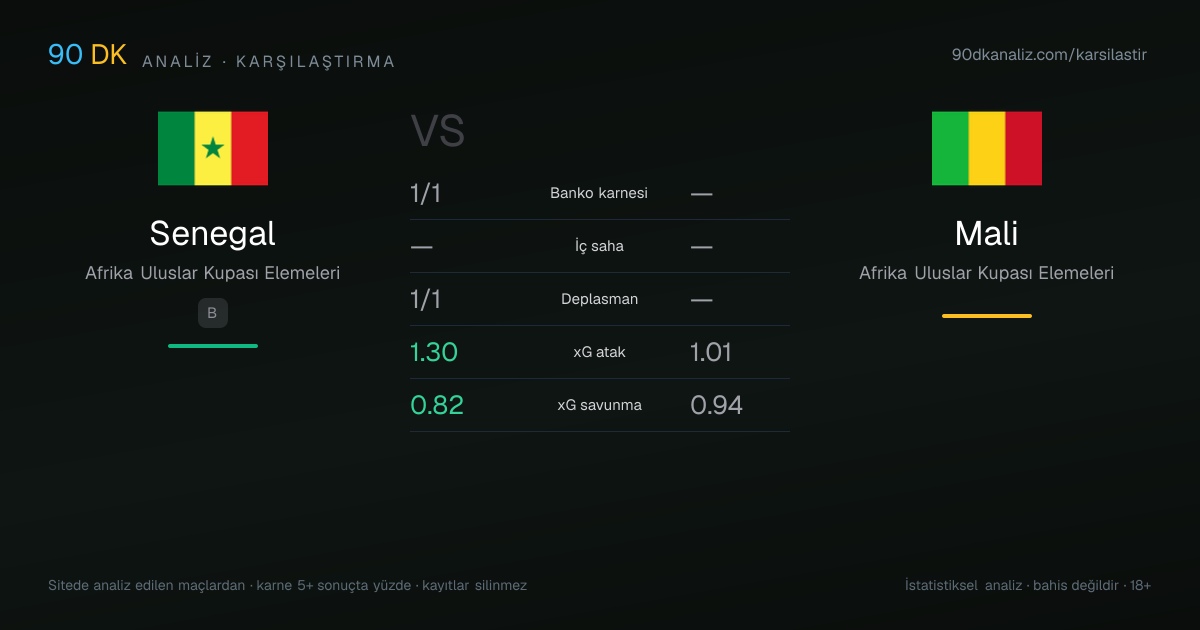Click the green bar under Senegal

tap(213, 346)
